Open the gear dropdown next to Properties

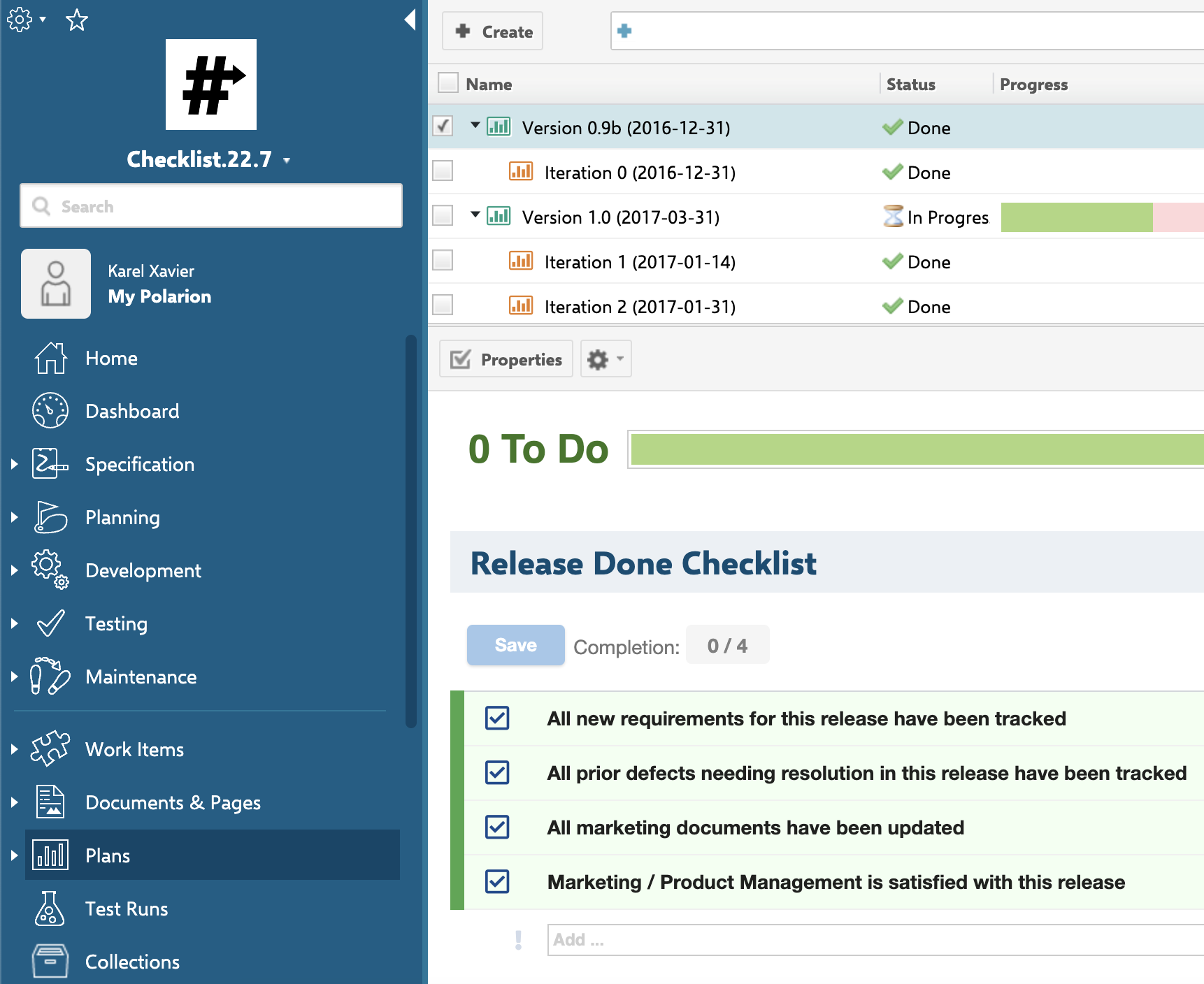pos(605,359)
